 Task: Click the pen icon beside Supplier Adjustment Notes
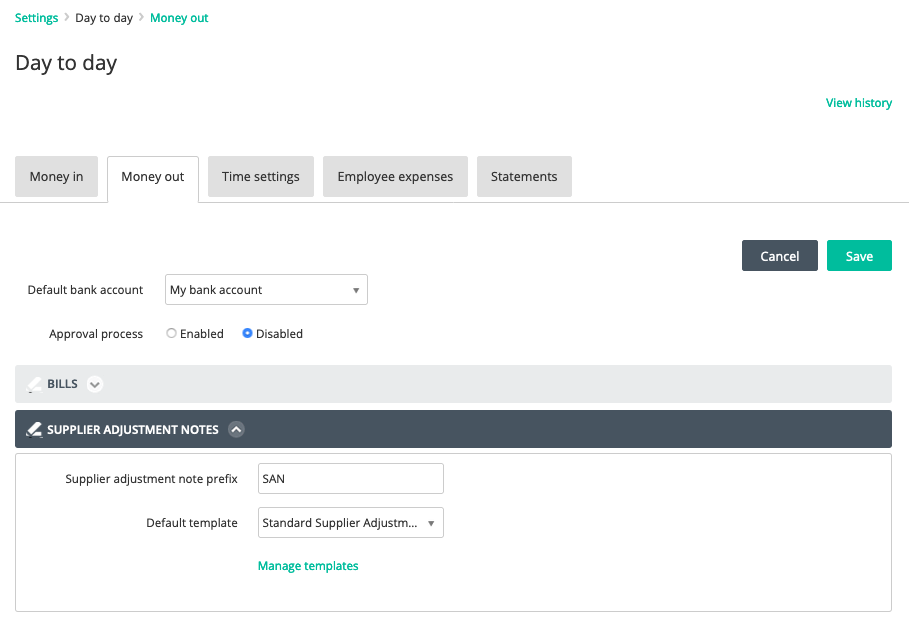(34, 430)
